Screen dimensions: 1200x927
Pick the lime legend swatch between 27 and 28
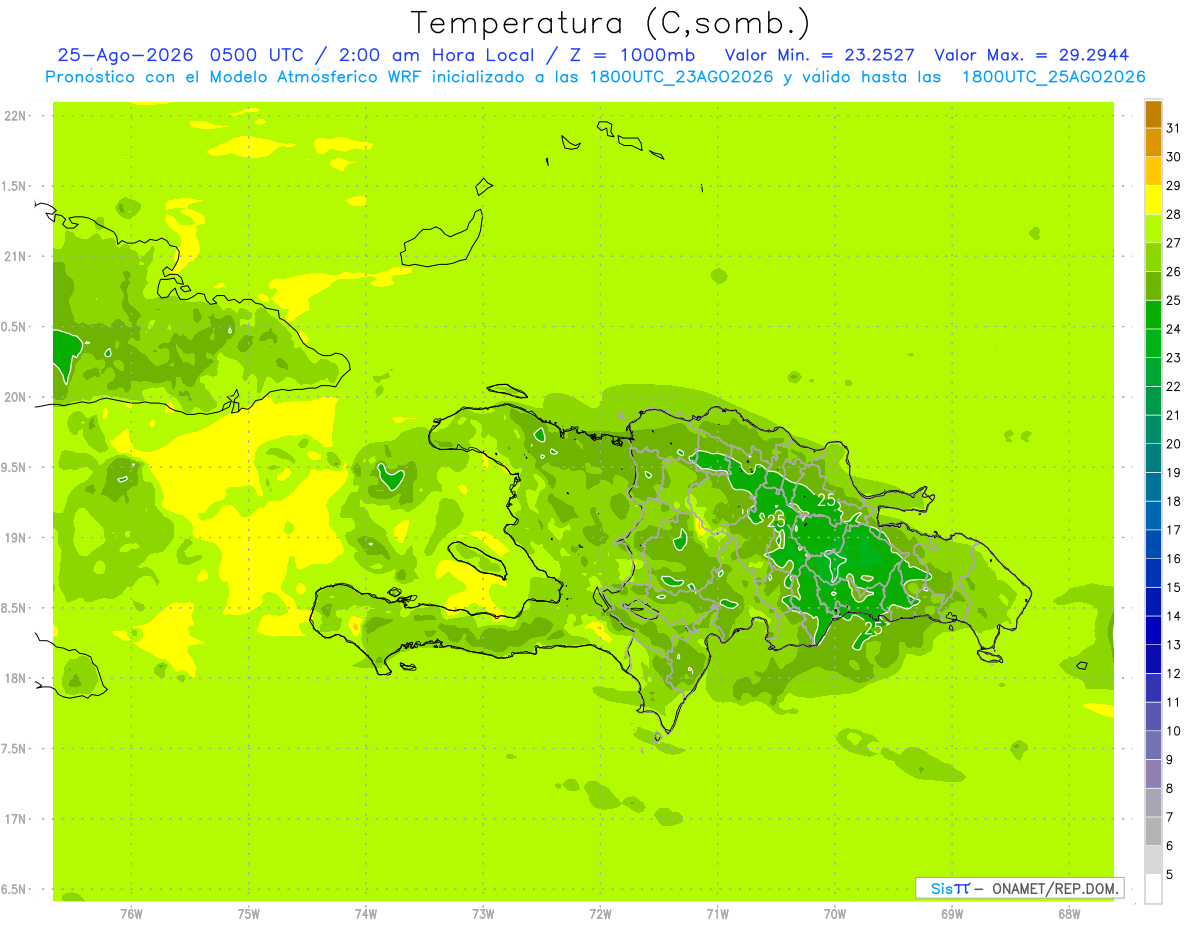coord(1153,229)
